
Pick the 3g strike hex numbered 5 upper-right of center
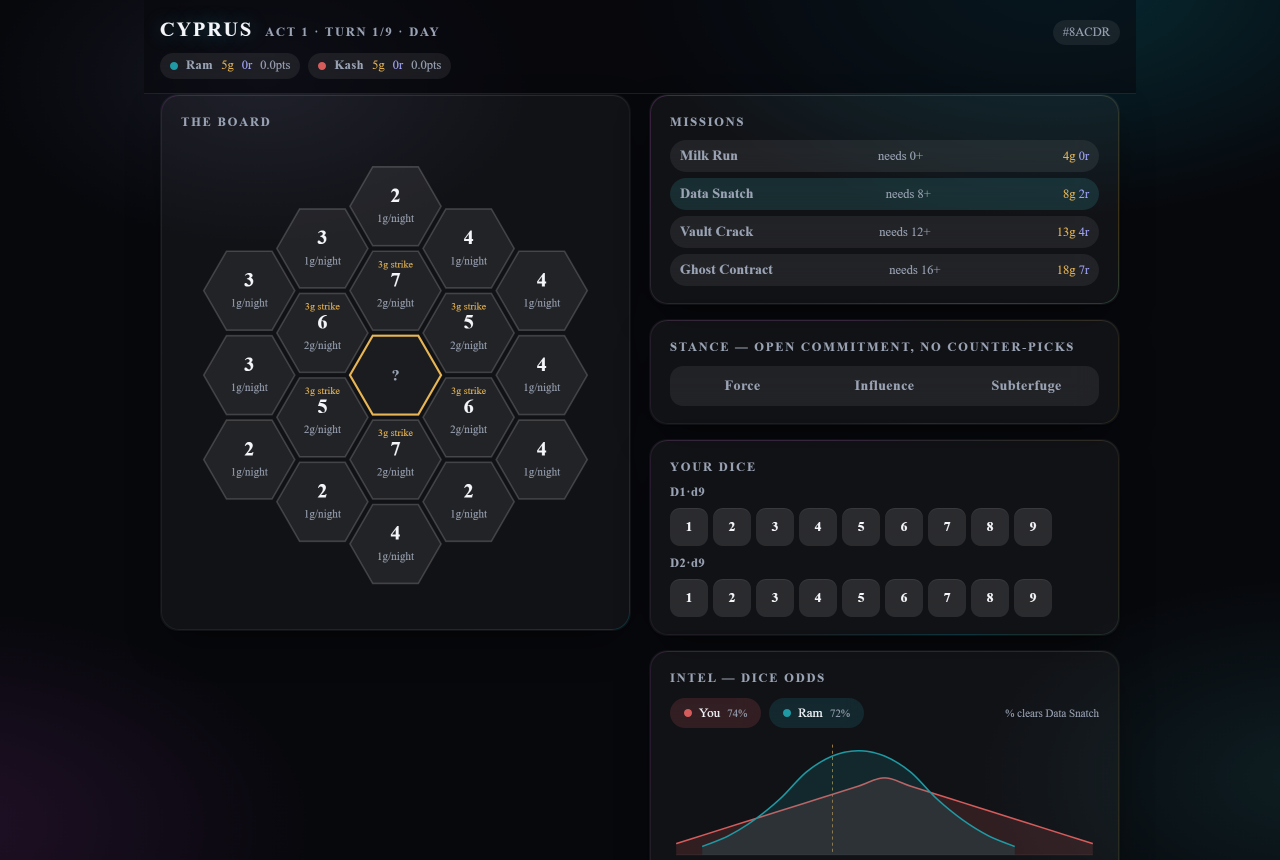coord(468,333)
